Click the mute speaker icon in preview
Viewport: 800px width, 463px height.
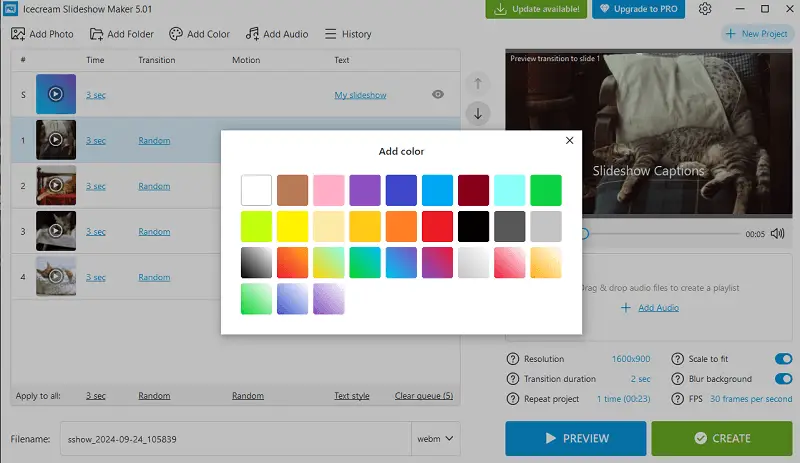coord(778,234)
